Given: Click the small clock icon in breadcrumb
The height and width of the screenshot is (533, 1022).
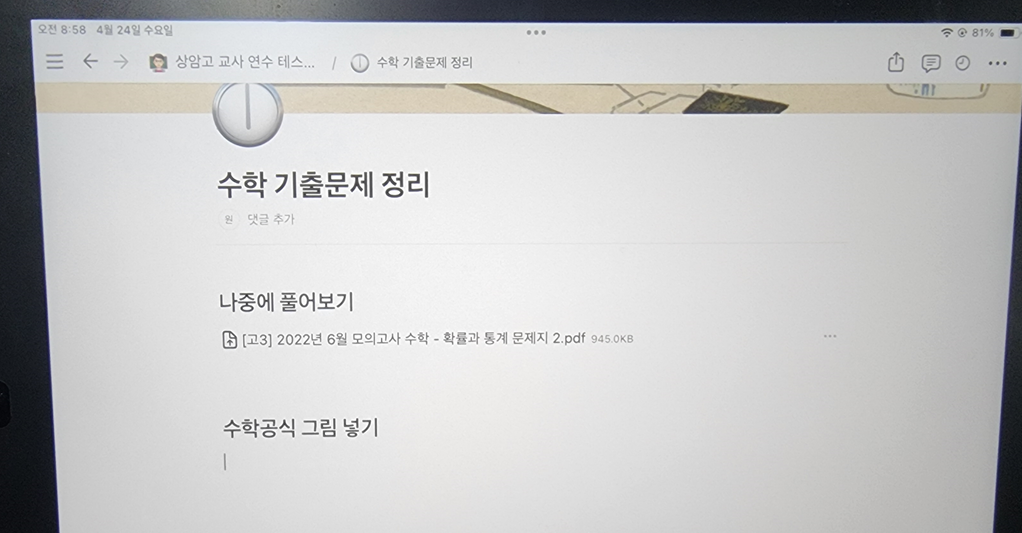Looking at the screenshot, I should [x=359, y=63].
